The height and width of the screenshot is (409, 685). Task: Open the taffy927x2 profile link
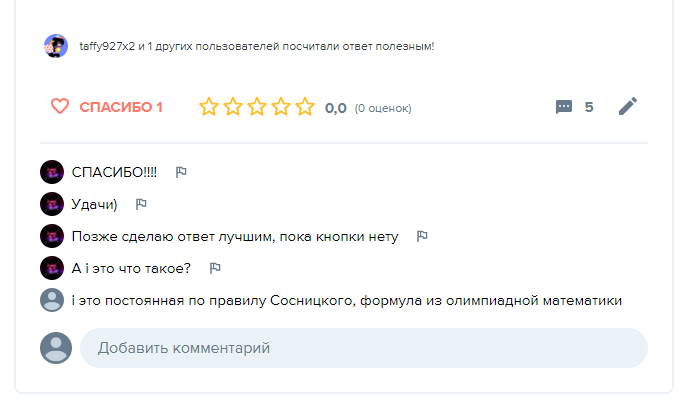coord(106,46)
